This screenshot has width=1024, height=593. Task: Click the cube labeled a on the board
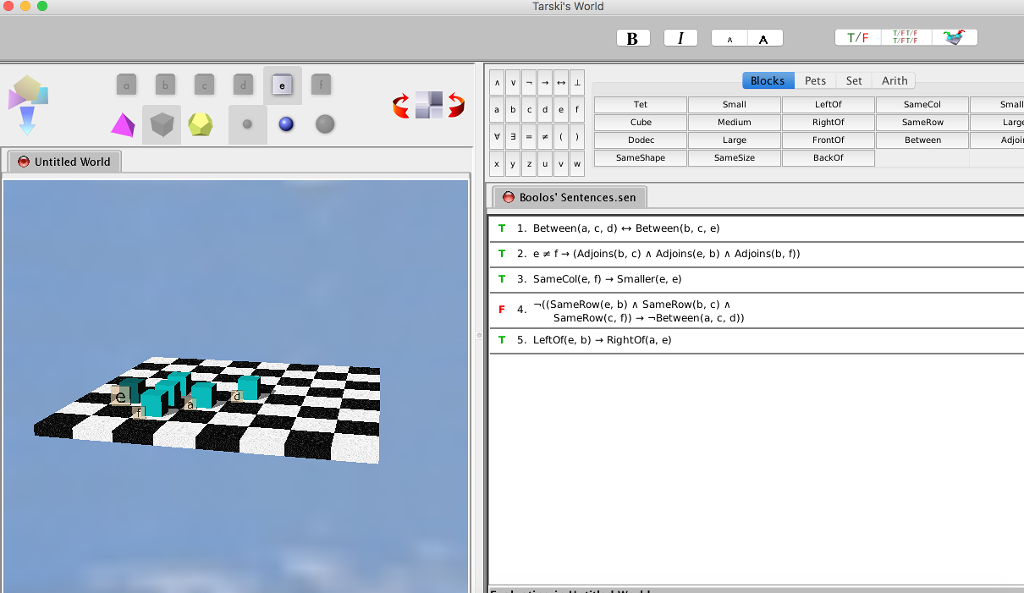[203, 395]
